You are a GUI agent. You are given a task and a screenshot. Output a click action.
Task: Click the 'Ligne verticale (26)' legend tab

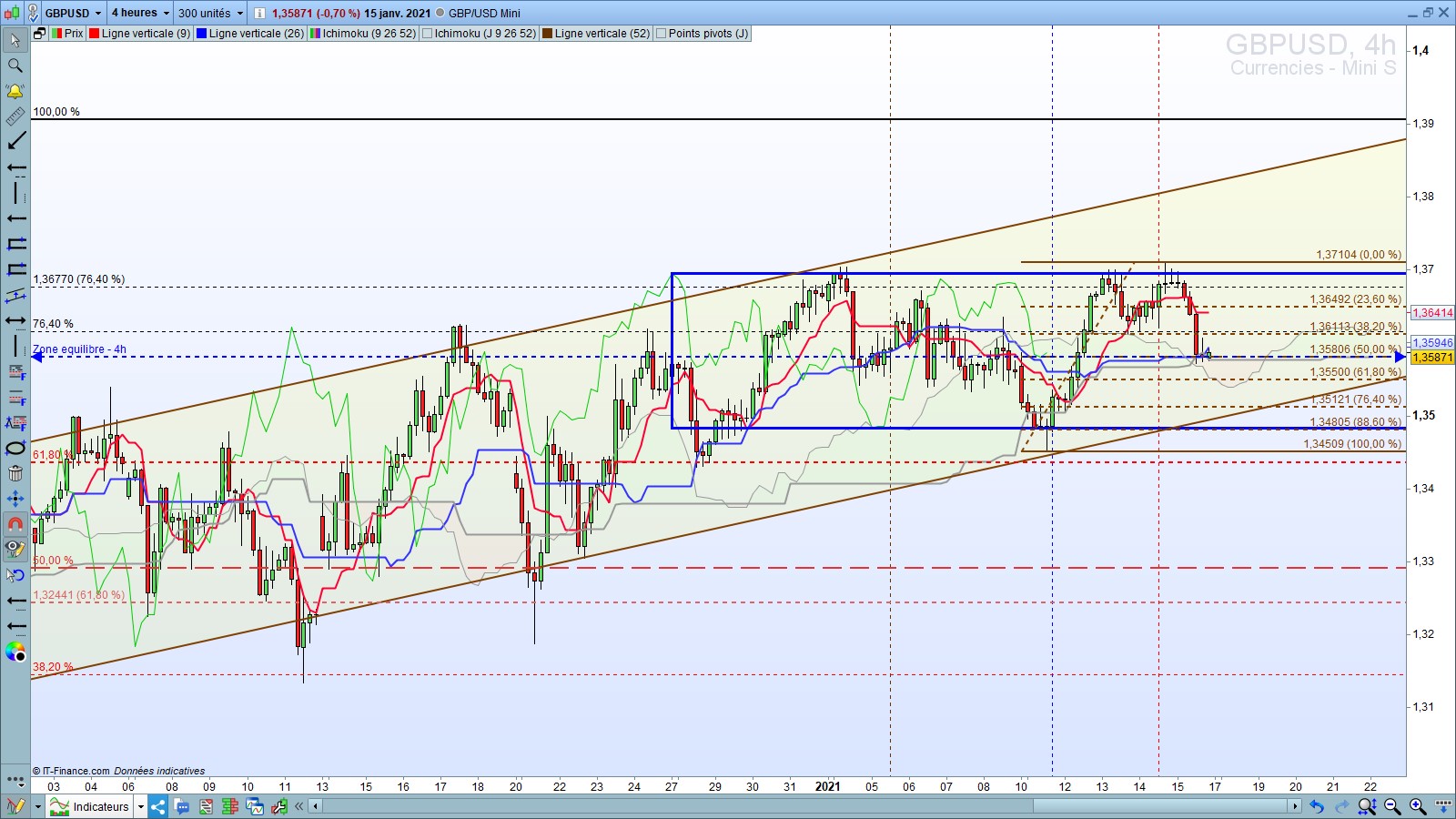tap(250, 34)
